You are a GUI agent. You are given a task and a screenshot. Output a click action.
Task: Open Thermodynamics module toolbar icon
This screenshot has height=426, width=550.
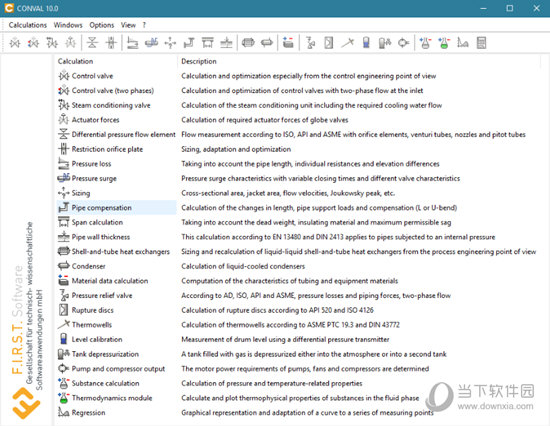pyautogui.click(x=444, y=43)
